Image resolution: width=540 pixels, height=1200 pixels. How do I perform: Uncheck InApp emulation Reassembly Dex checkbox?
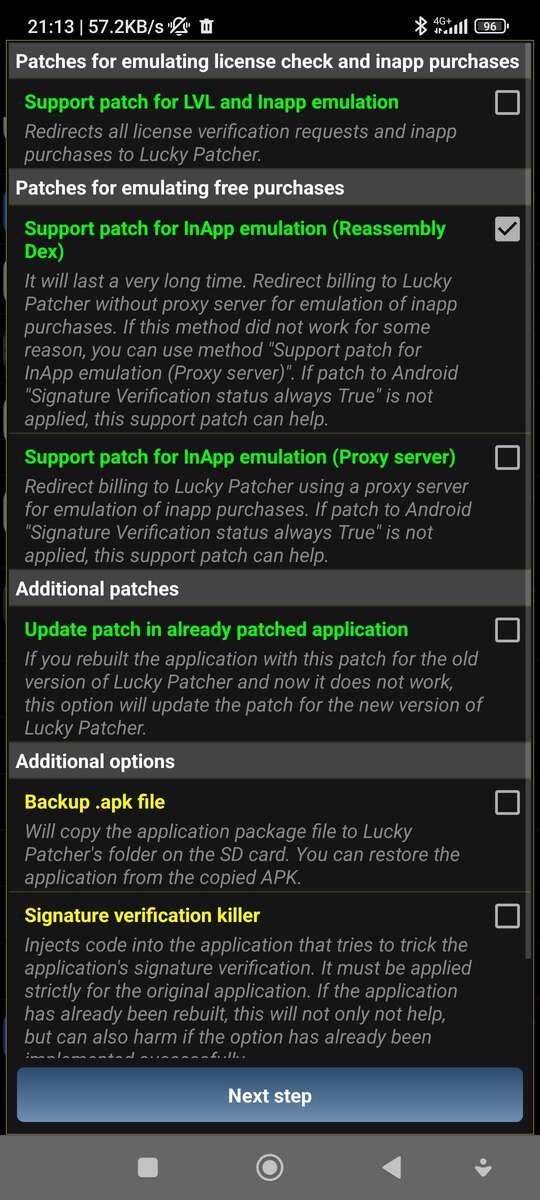508,229
